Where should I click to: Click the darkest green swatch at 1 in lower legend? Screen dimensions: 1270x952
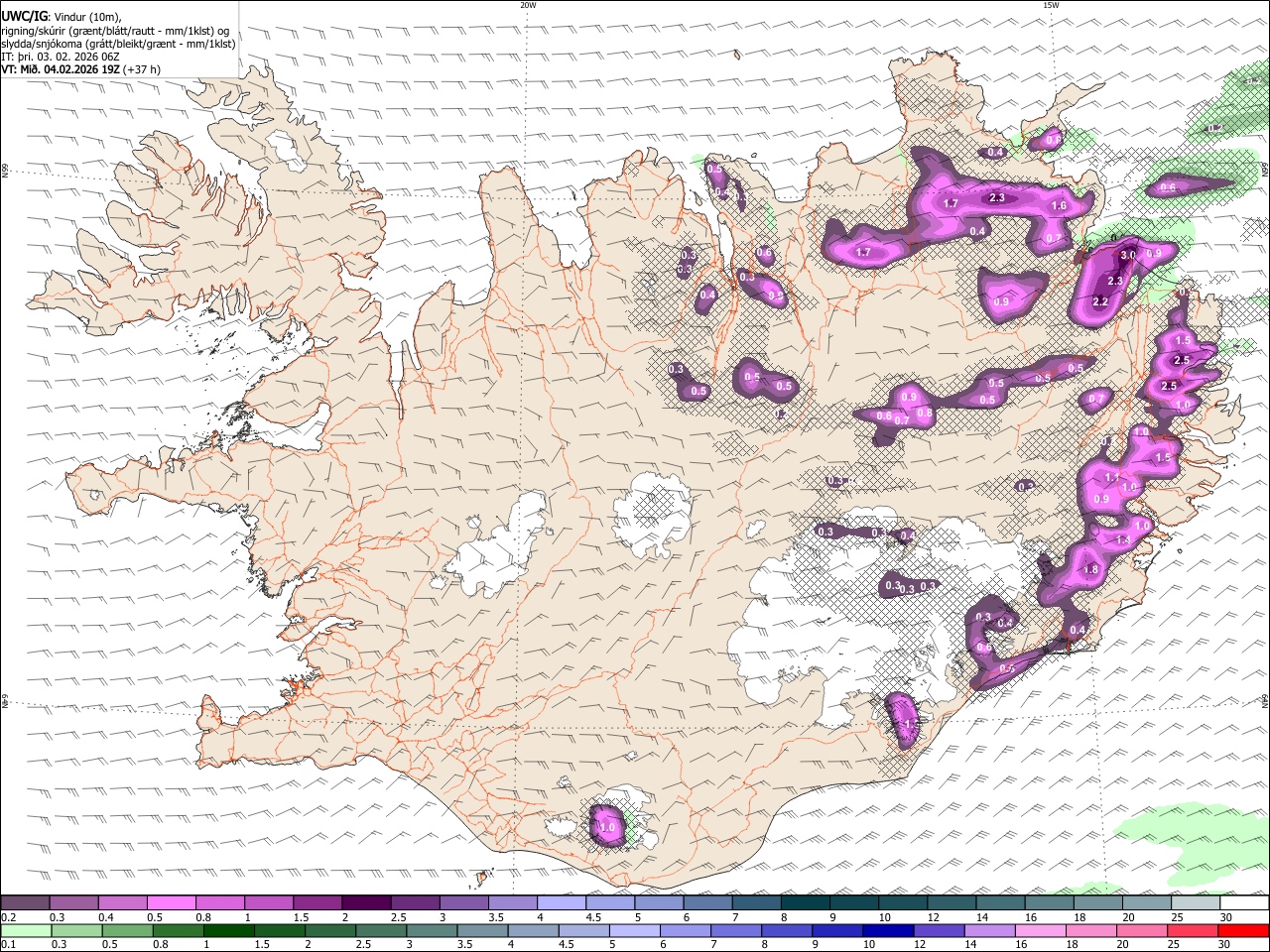pos(229,930)
